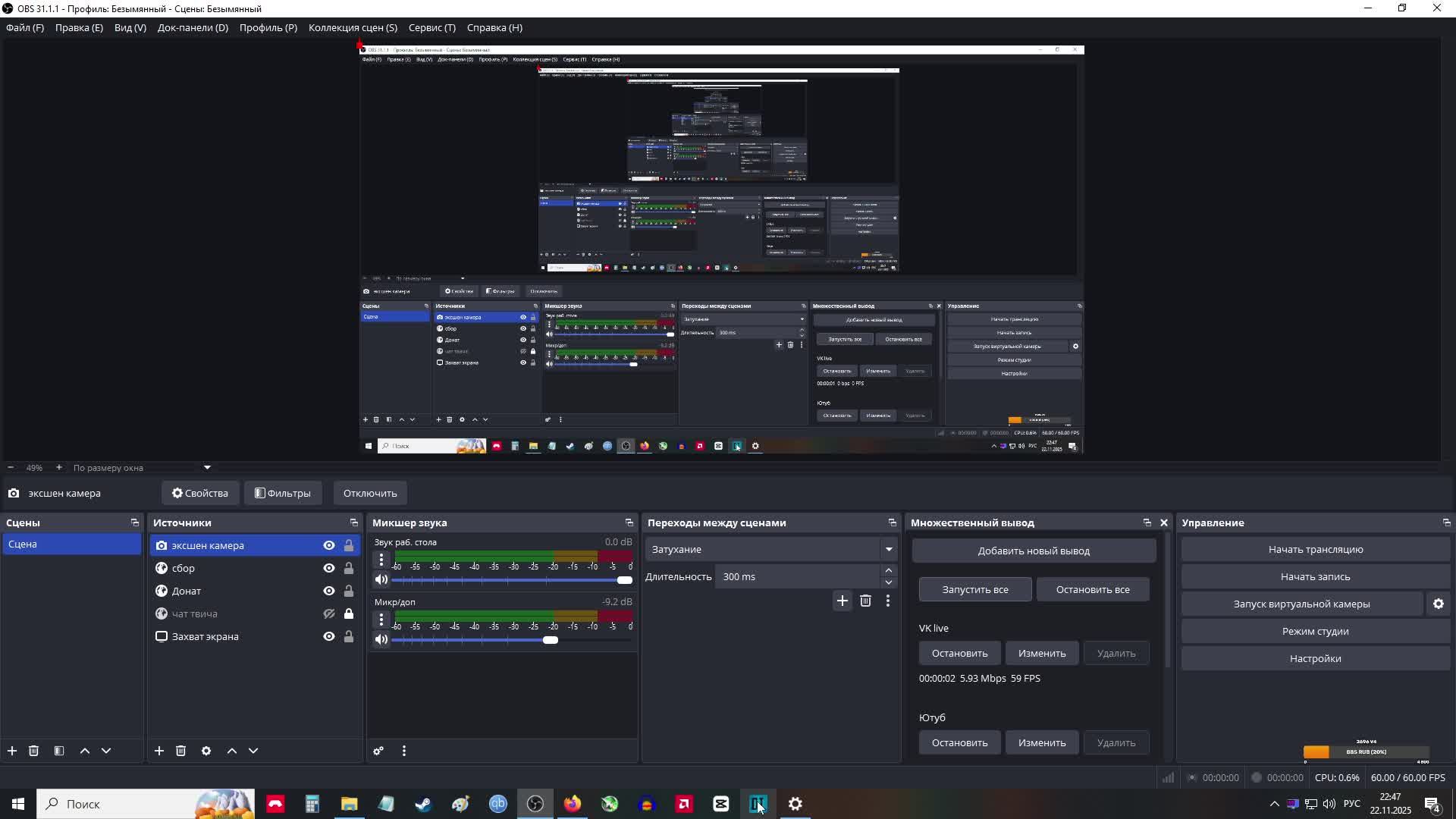
Task: Open virtual camera settings gear icon
Action: click(1438, 604)
